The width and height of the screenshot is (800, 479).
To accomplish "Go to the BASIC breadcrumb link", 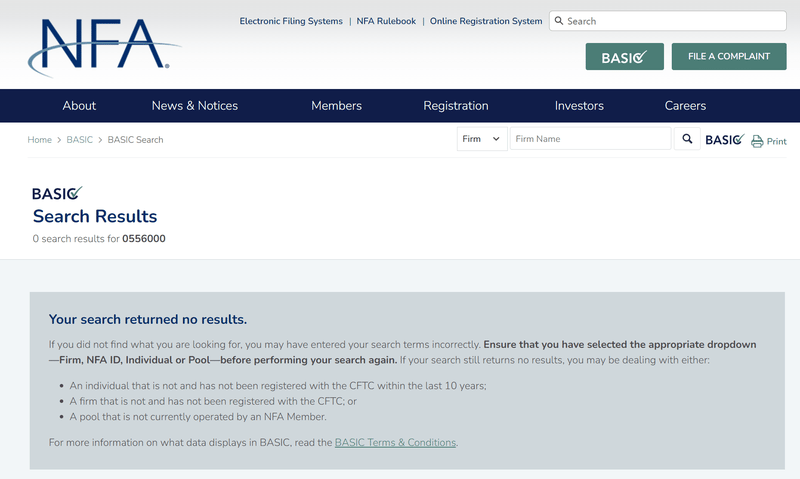I will [x=80, y=140].
